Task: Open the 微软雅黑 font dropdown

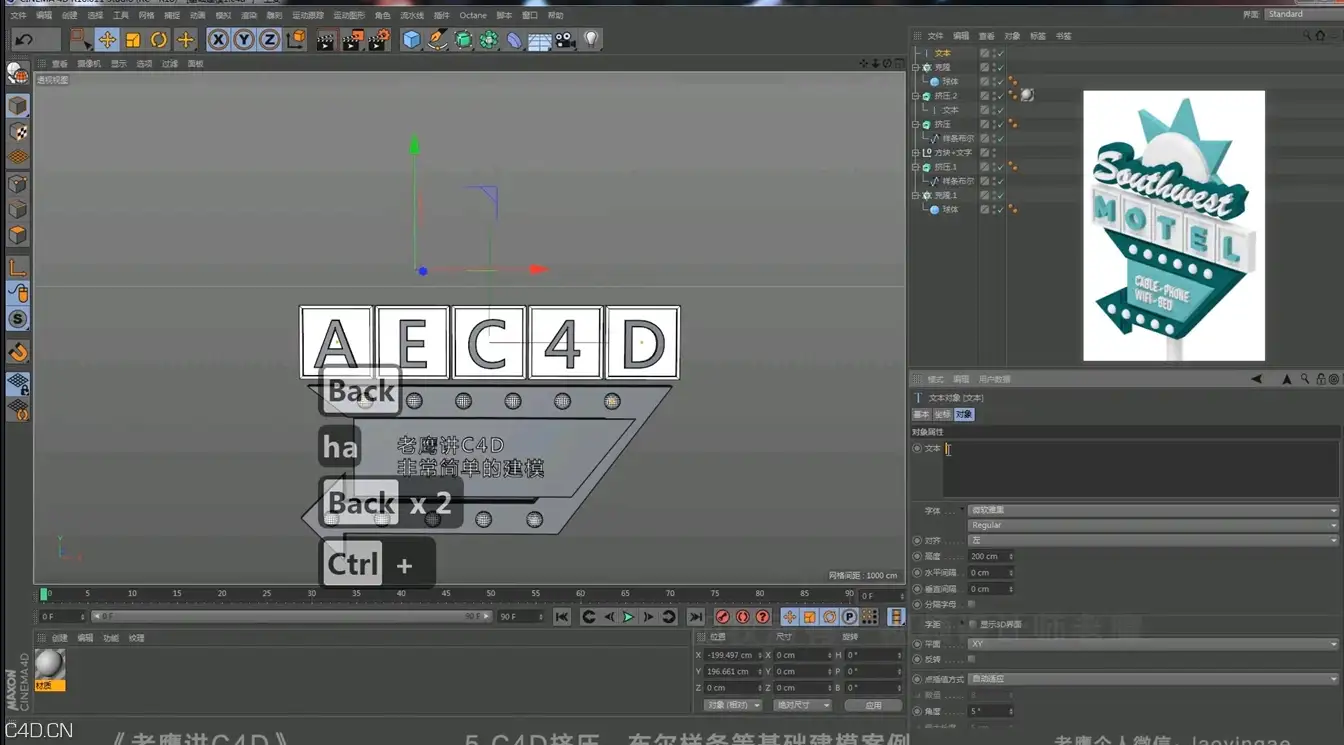Action: click(1152, 510)
